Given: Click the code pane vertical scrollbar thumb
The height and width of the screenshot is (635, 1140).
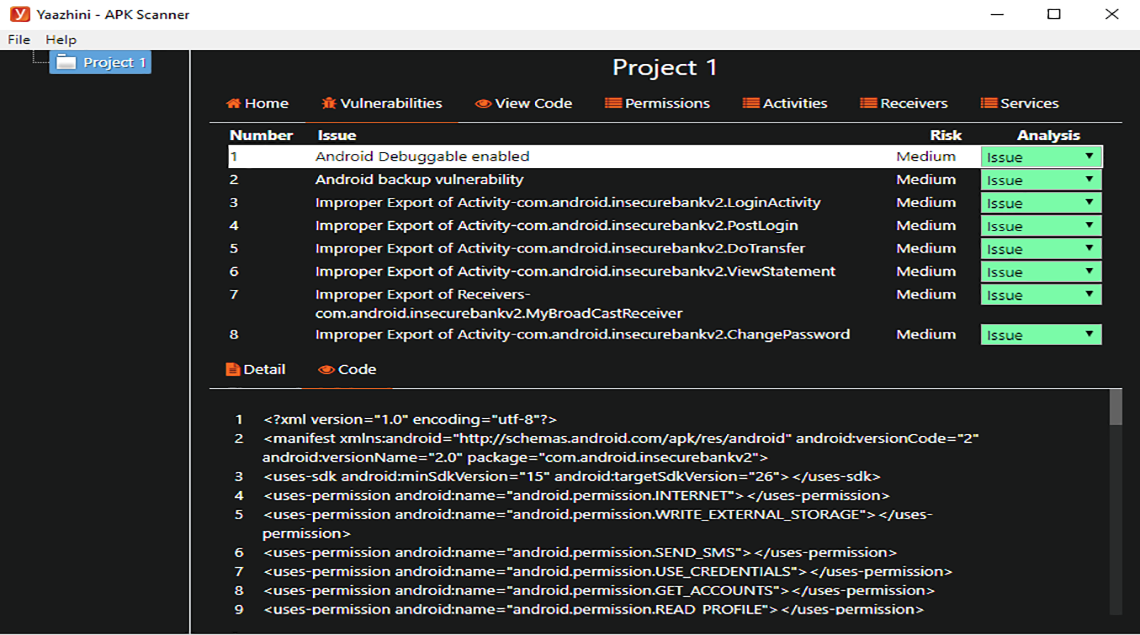Looking at the screenshot, I should tap(1116, 407).
